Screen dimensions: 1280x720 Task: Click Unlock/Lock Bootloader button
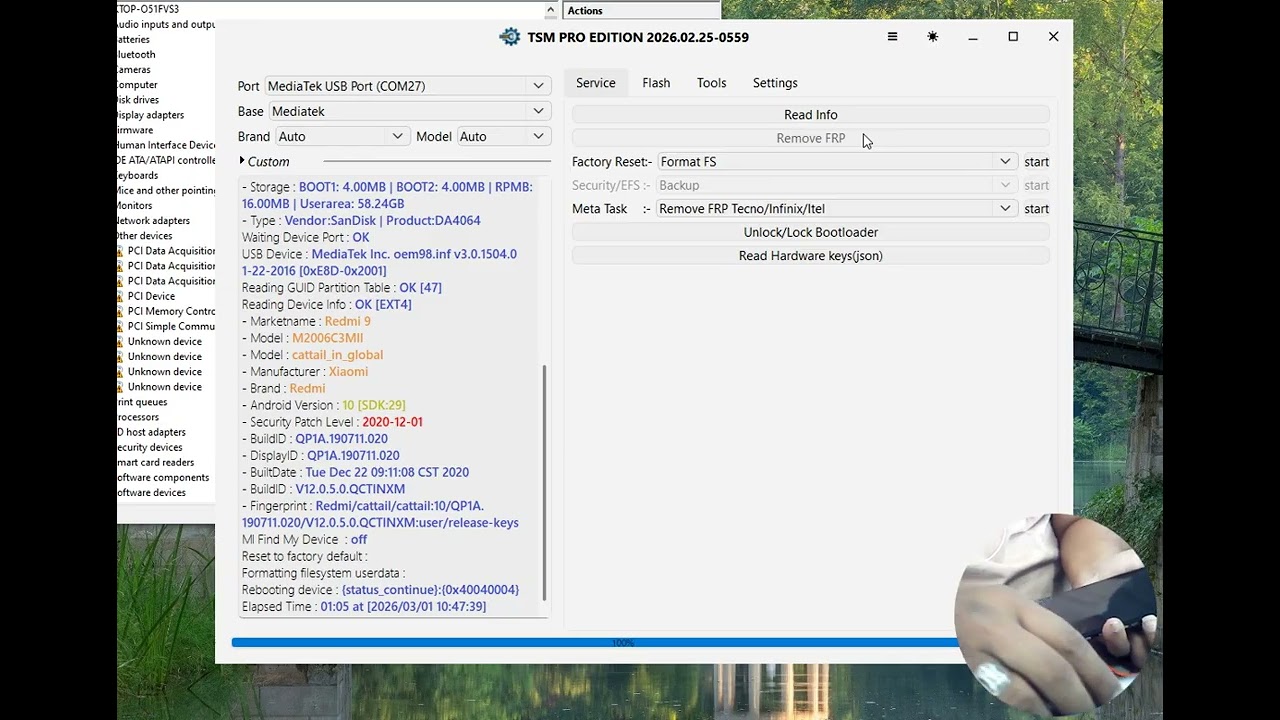point(811,232)
